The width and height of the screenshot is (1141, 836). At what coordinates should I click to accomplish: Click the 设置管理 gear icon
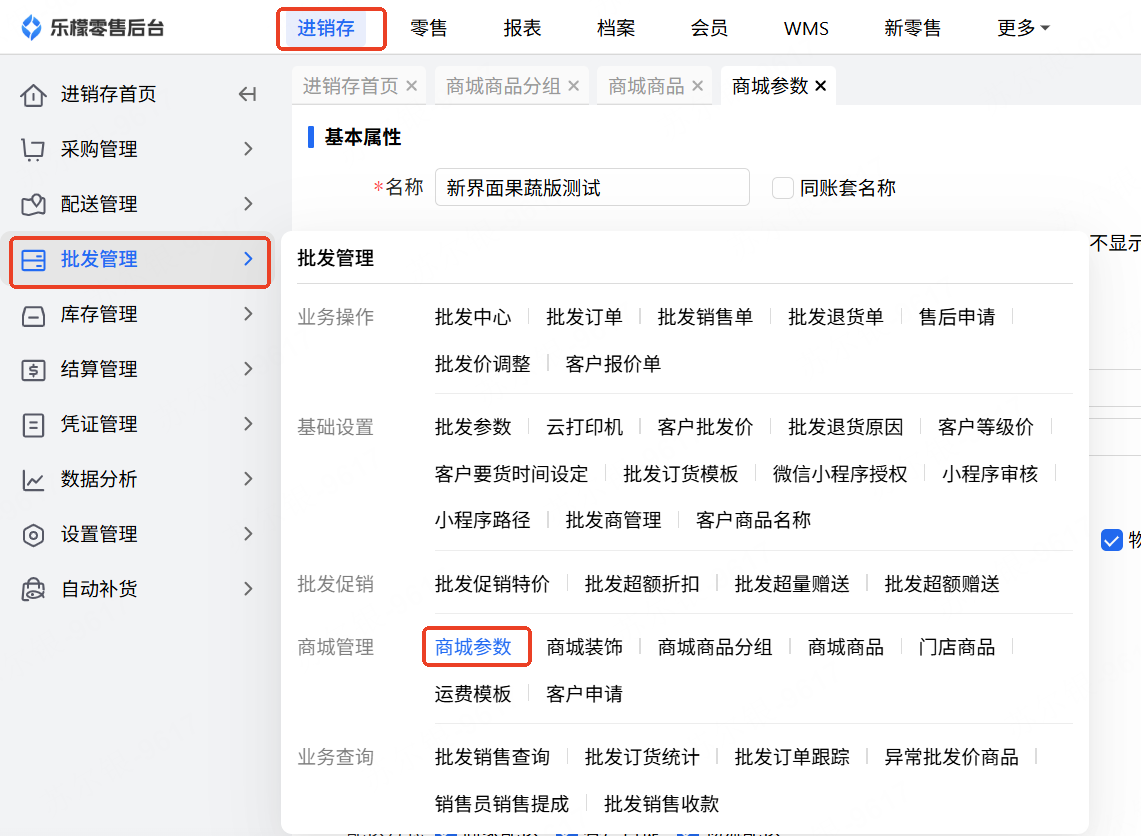[x=33, y=535]
